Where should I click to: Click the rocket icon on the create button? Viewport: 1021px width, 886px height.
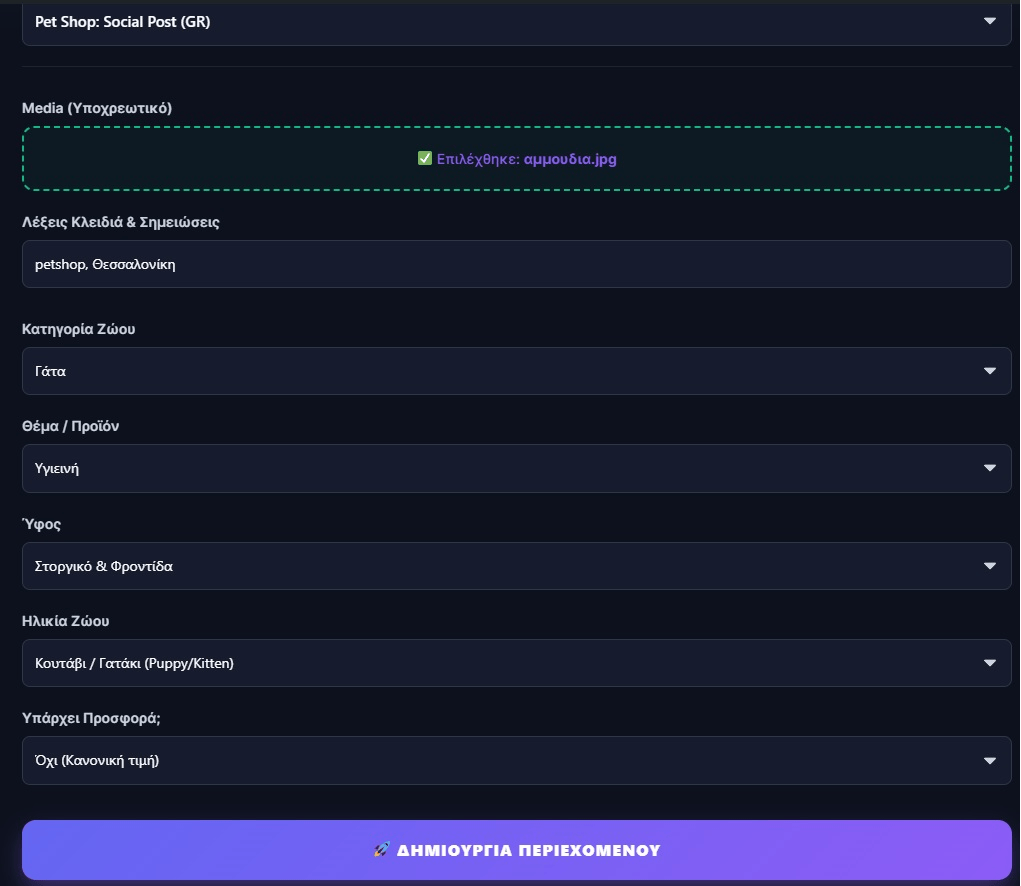click(382, 850)
